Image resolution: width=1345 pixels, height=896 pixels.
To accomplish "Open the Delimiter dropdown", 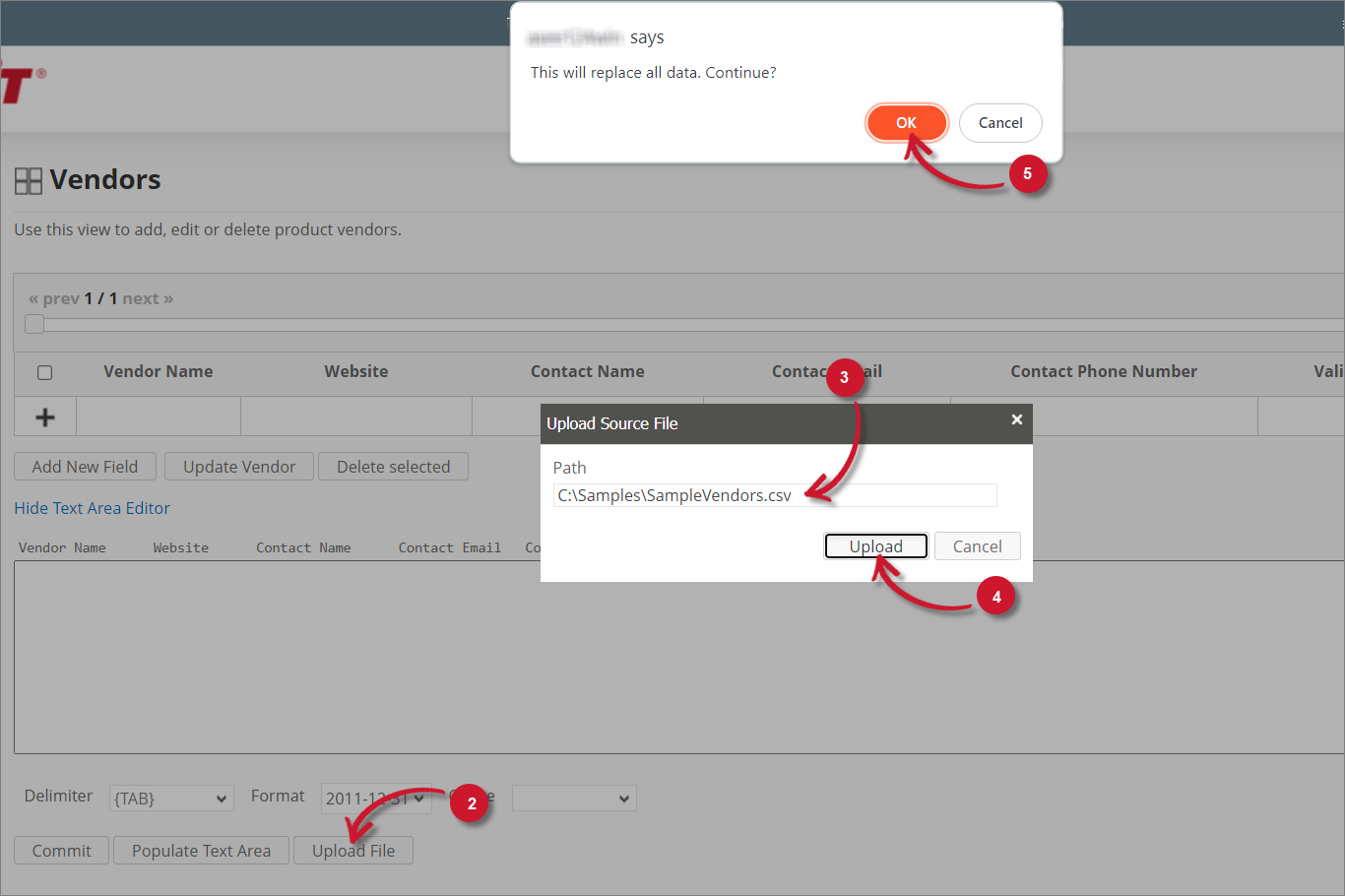I will point(171,799).
